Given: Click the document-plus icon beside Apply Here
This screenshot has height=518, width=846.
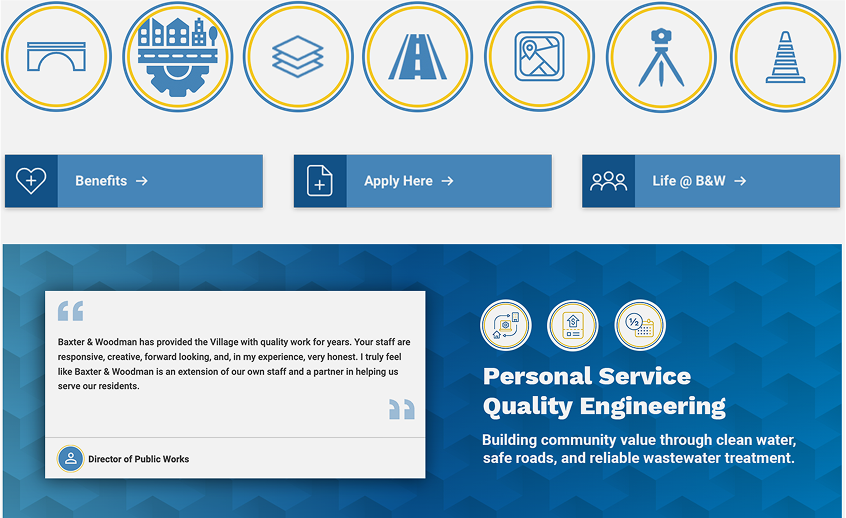Looking at the screenshot, I should 320,181.
